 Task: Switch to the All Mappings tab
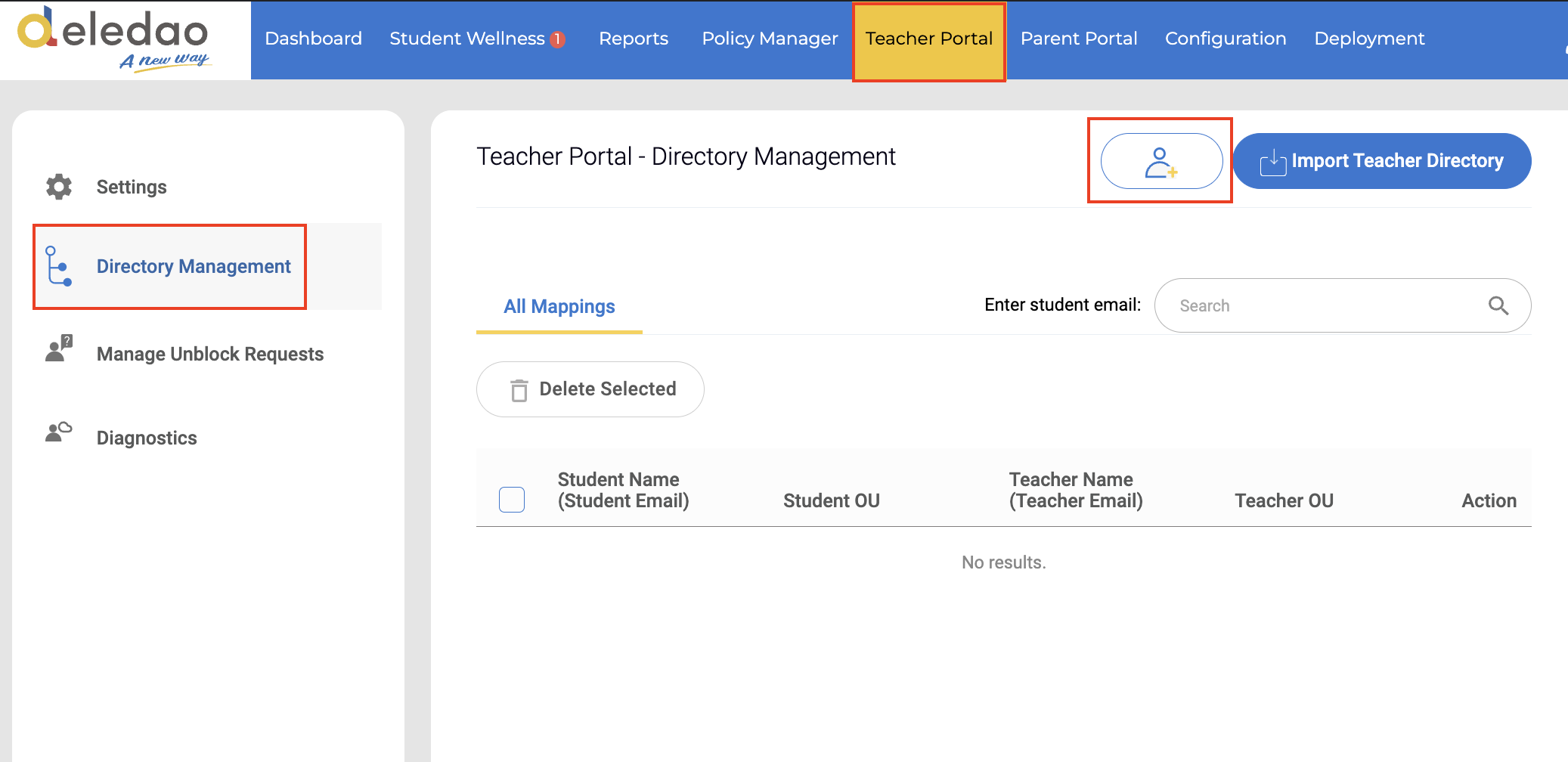tap(559, 306)
